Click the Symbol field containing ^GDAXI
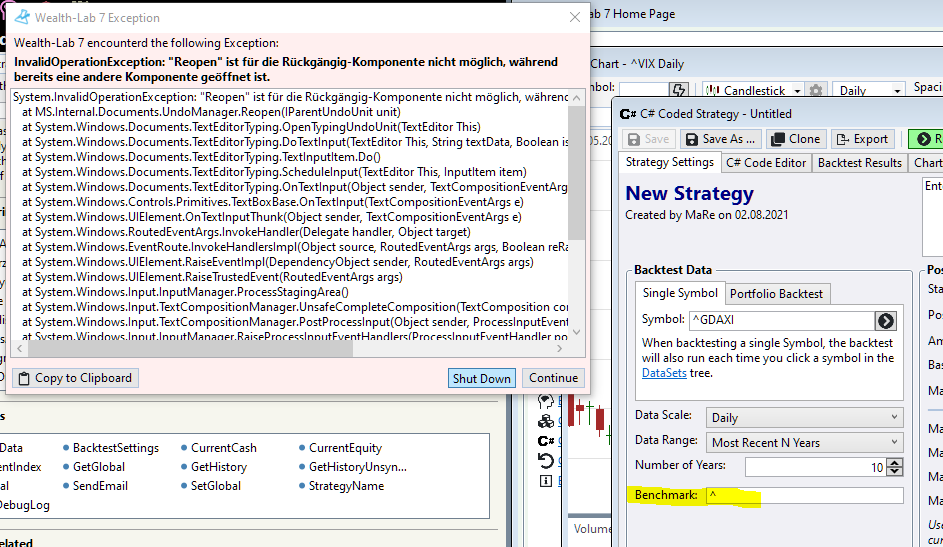 (781, 320)
